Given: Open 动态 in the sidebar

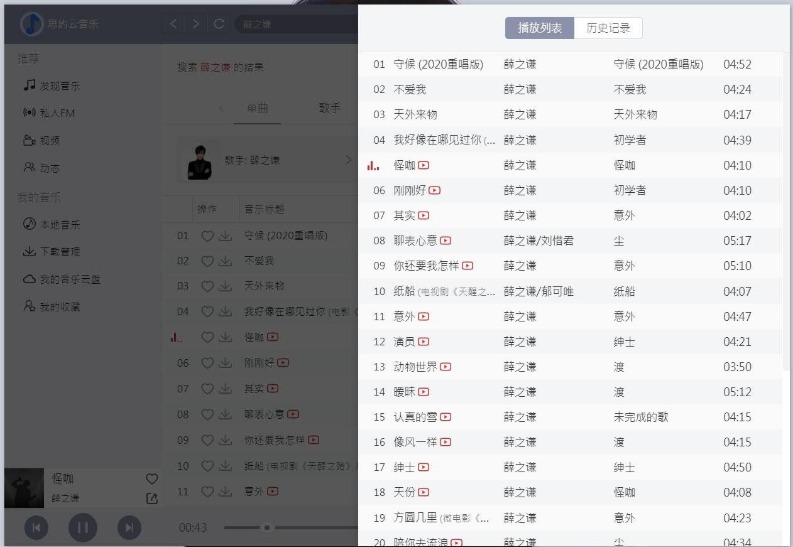Looking at the screenshot, I should click(x=41, y=167).
